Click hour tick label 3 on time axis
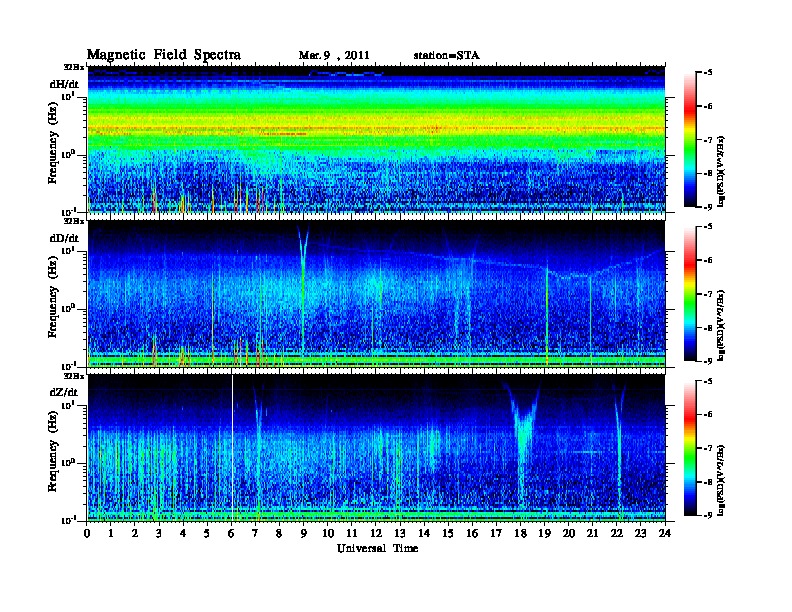Image resolution: width=792 pixels, height=612 pixels. pyautogui.click(x=159, y=533)
